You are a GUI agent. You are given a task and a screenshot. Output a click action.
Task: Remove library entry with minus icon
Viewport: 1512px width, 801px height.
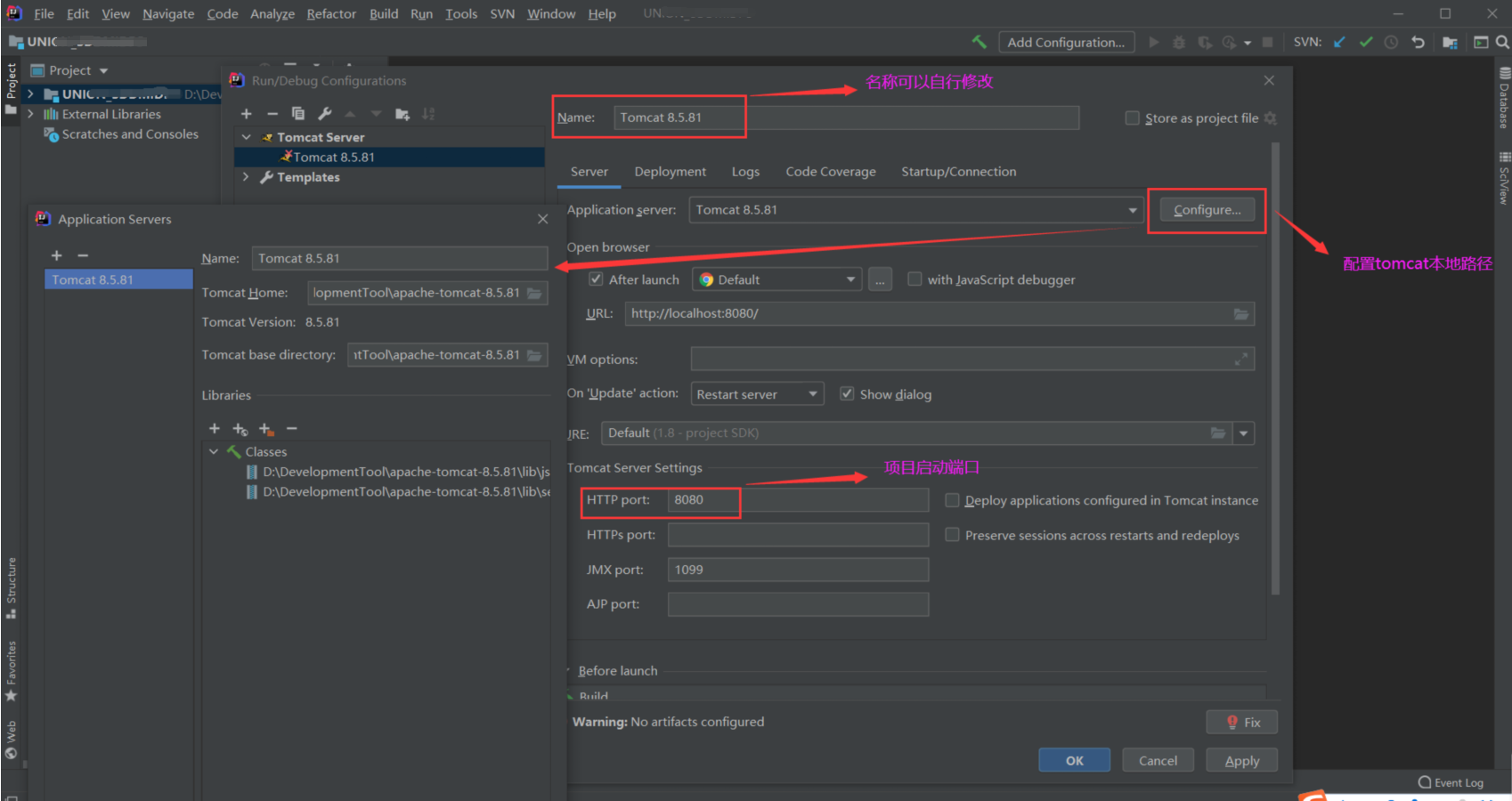click(x=291, y=429)
